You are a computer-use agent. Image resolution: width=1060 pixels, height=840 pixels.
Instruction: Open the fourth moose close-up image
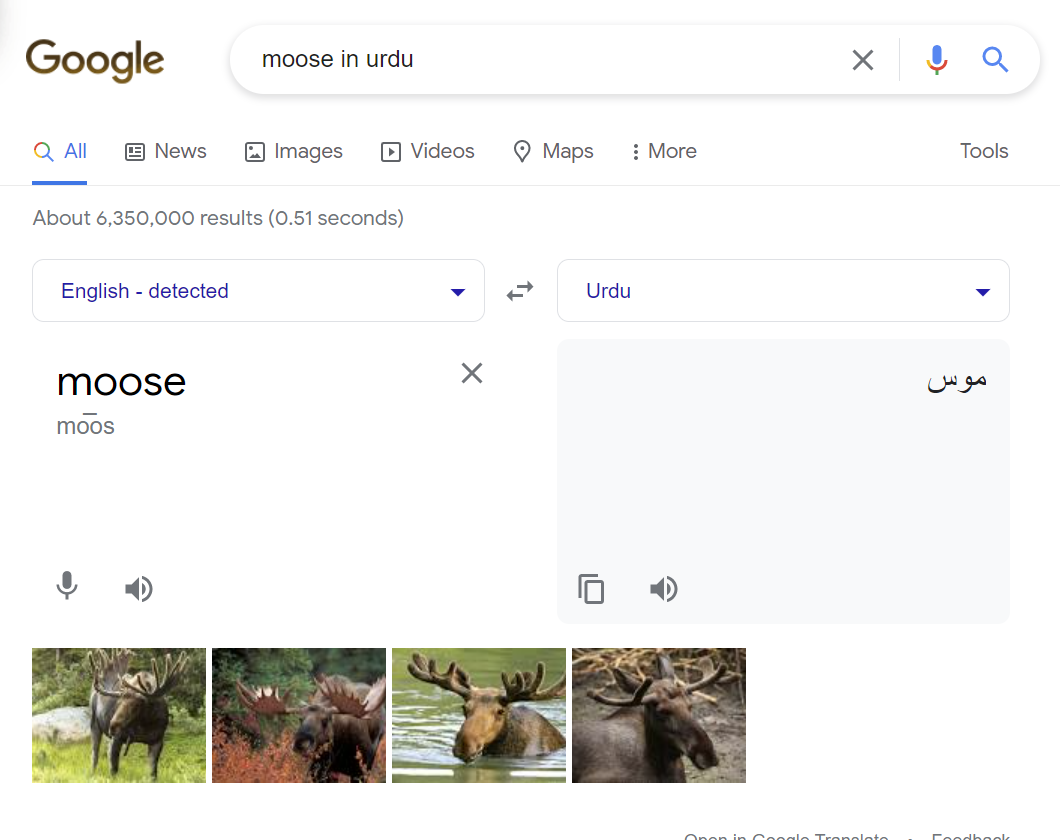(x=659, y=716)
